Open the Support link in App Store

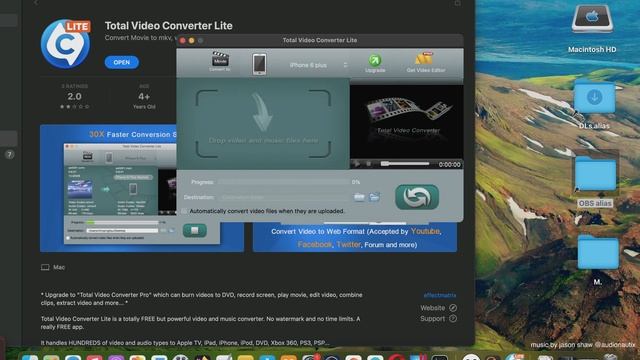pyautogui.click(x=438, y=318)
